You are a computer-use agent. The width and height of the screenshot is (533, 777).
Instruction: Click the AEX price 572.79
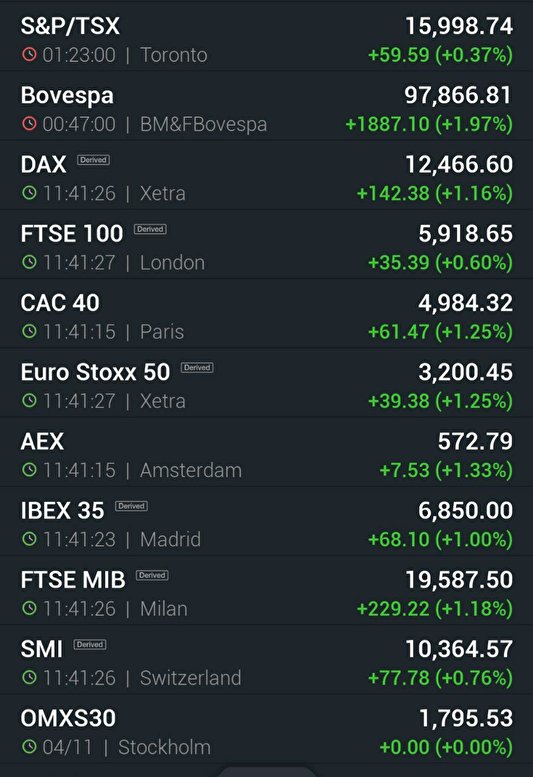[475, 442]
